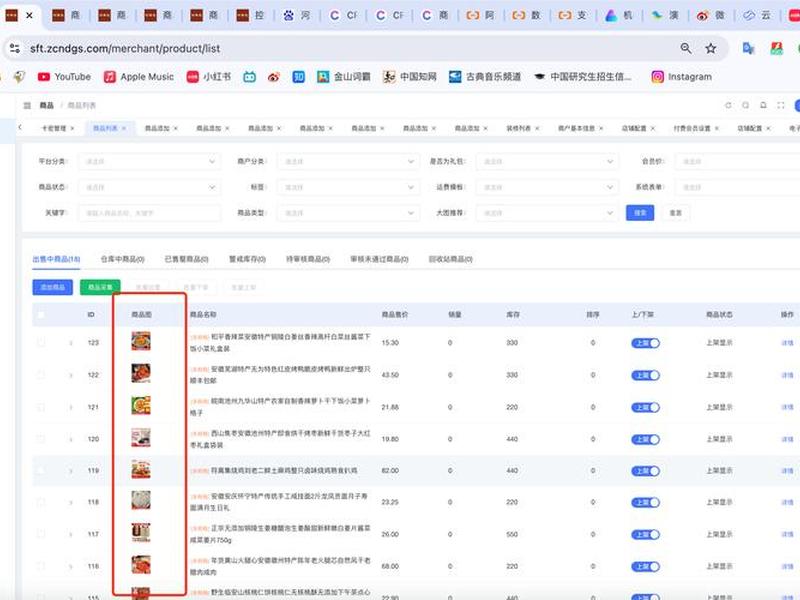Select the 回收站商品(0) tab
Screen dimensions: 800x600
[x=451, y=259]
